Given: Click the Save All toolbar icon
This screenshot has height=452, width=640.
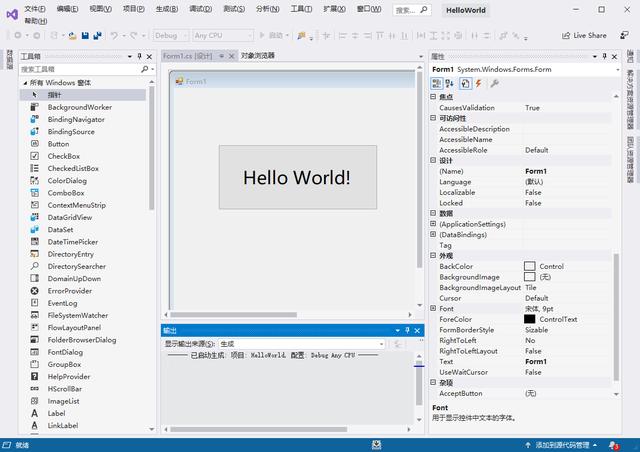Looking at the screenshot, I should [97, 35].
